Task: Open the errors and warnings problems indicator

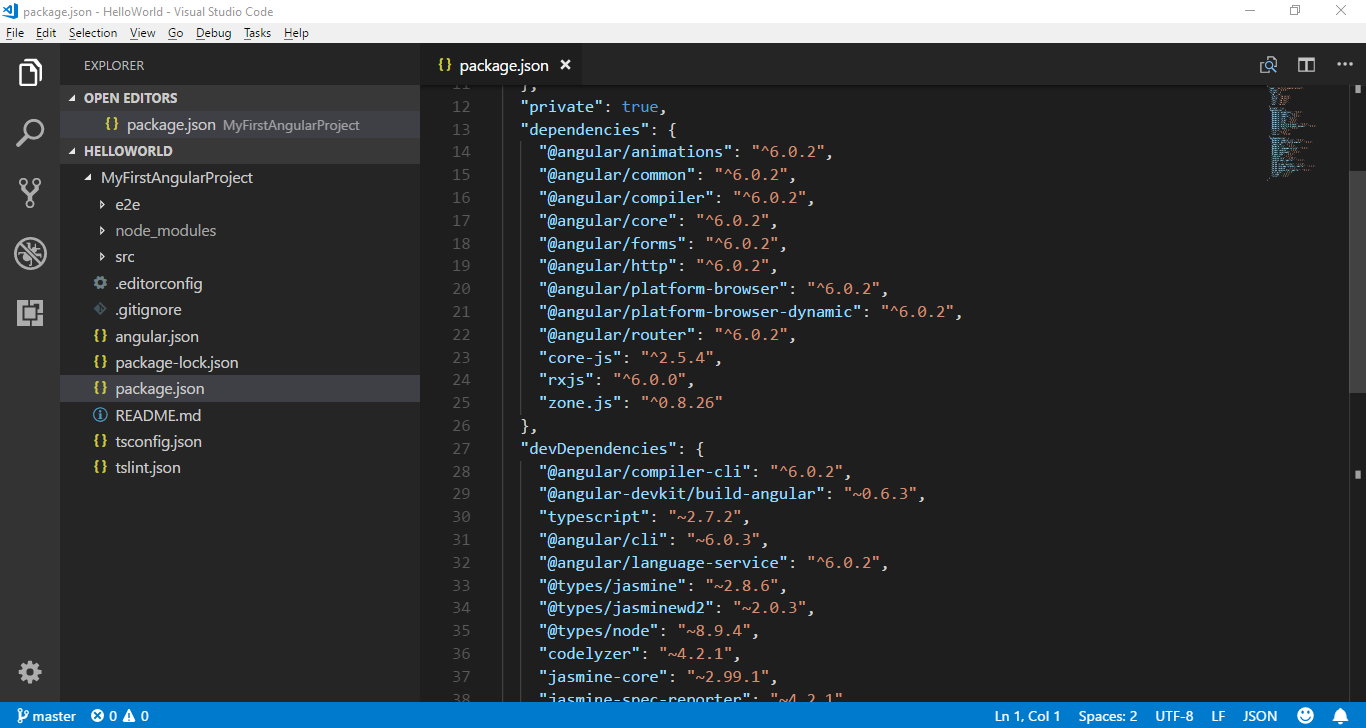Action: pos(119,716)
